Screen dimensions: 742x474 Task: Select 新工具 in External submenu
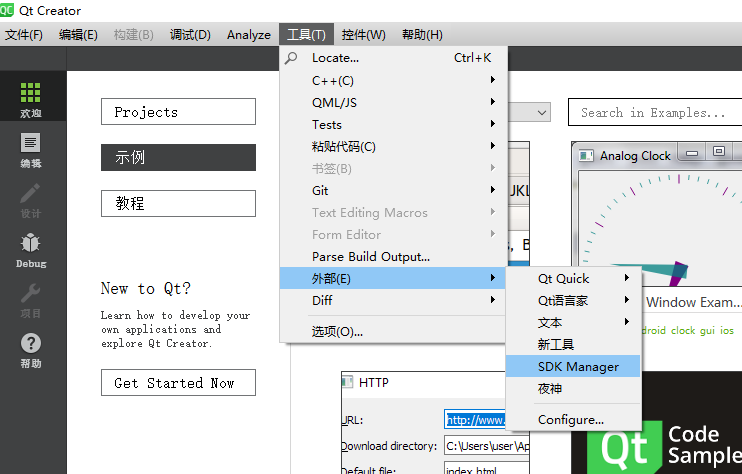point(573,344)
